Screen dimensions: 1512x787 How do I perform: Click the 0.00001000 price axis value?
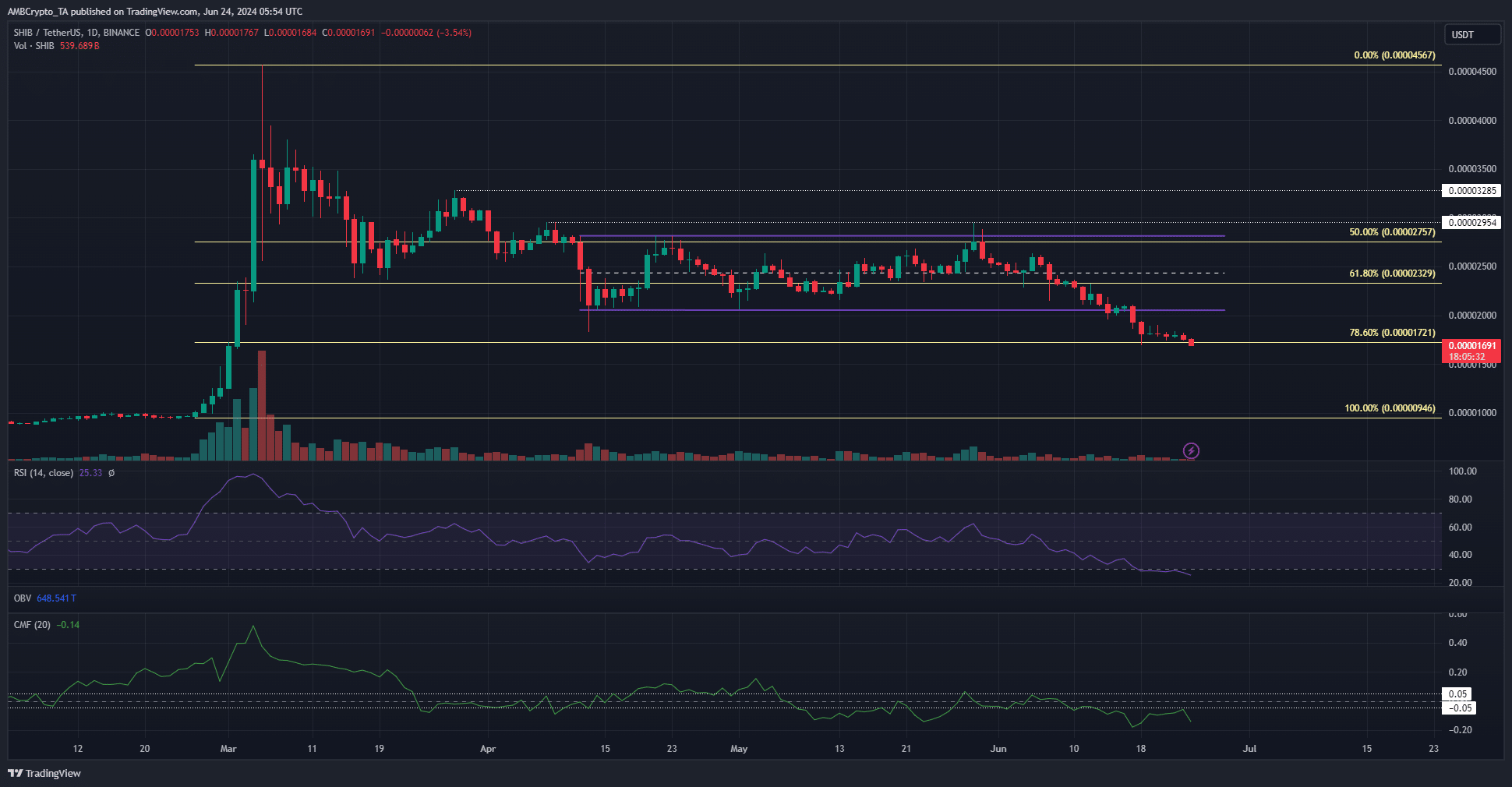pos(1472,413)
